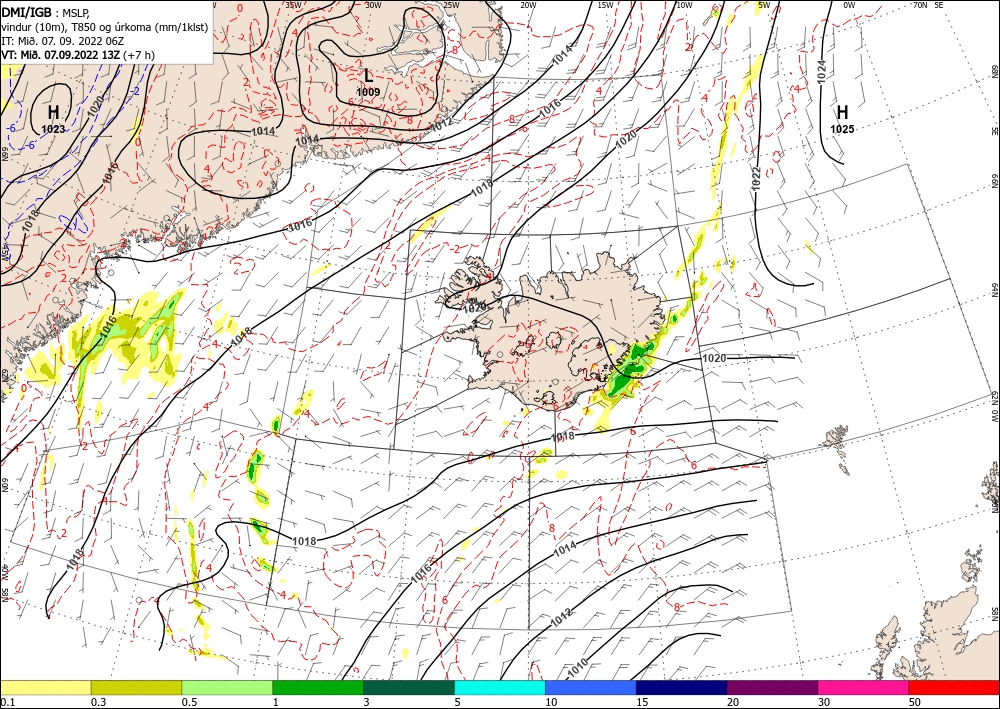Click the '30W' longitude label

tap(373, 5)
